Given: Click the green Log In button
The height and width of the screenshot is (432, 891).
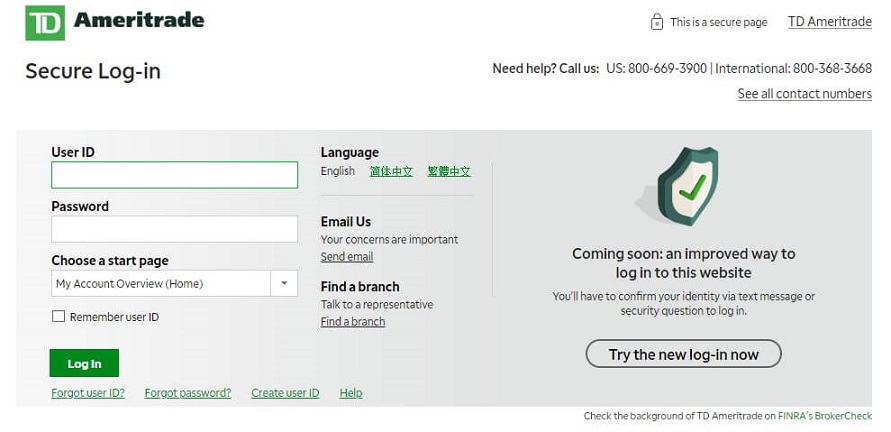Looking at the screenshot, I should (x=84, y=363).
